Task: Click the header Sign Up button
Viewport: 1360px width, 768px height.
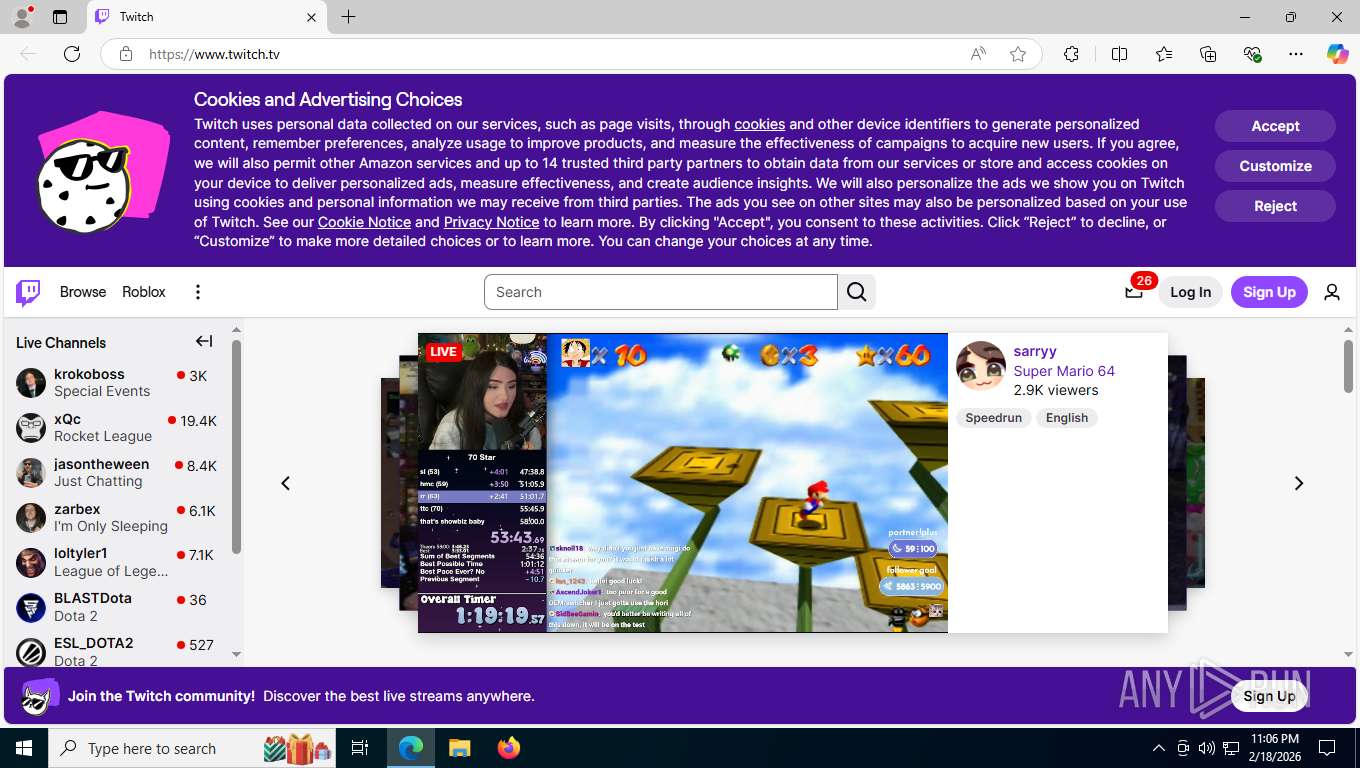Action: [1269, 292]
